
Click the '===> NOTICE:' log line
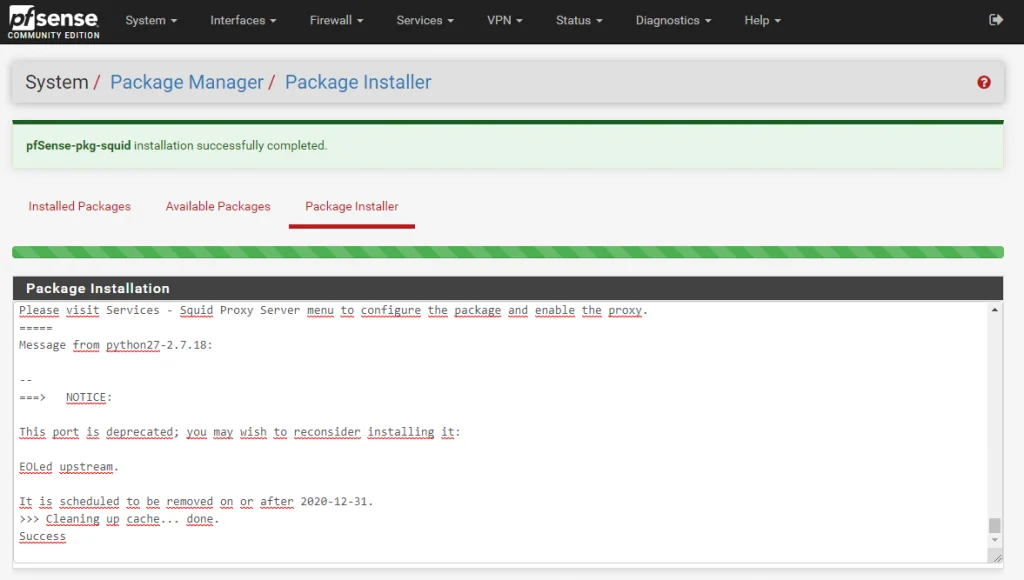(x=65, y=397)
